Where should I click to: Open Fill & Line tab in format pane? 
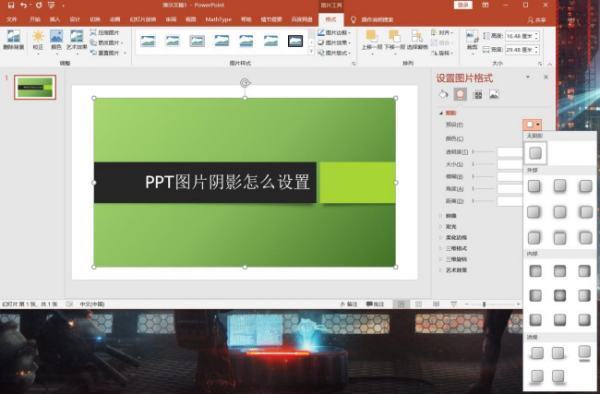point(443,94)
